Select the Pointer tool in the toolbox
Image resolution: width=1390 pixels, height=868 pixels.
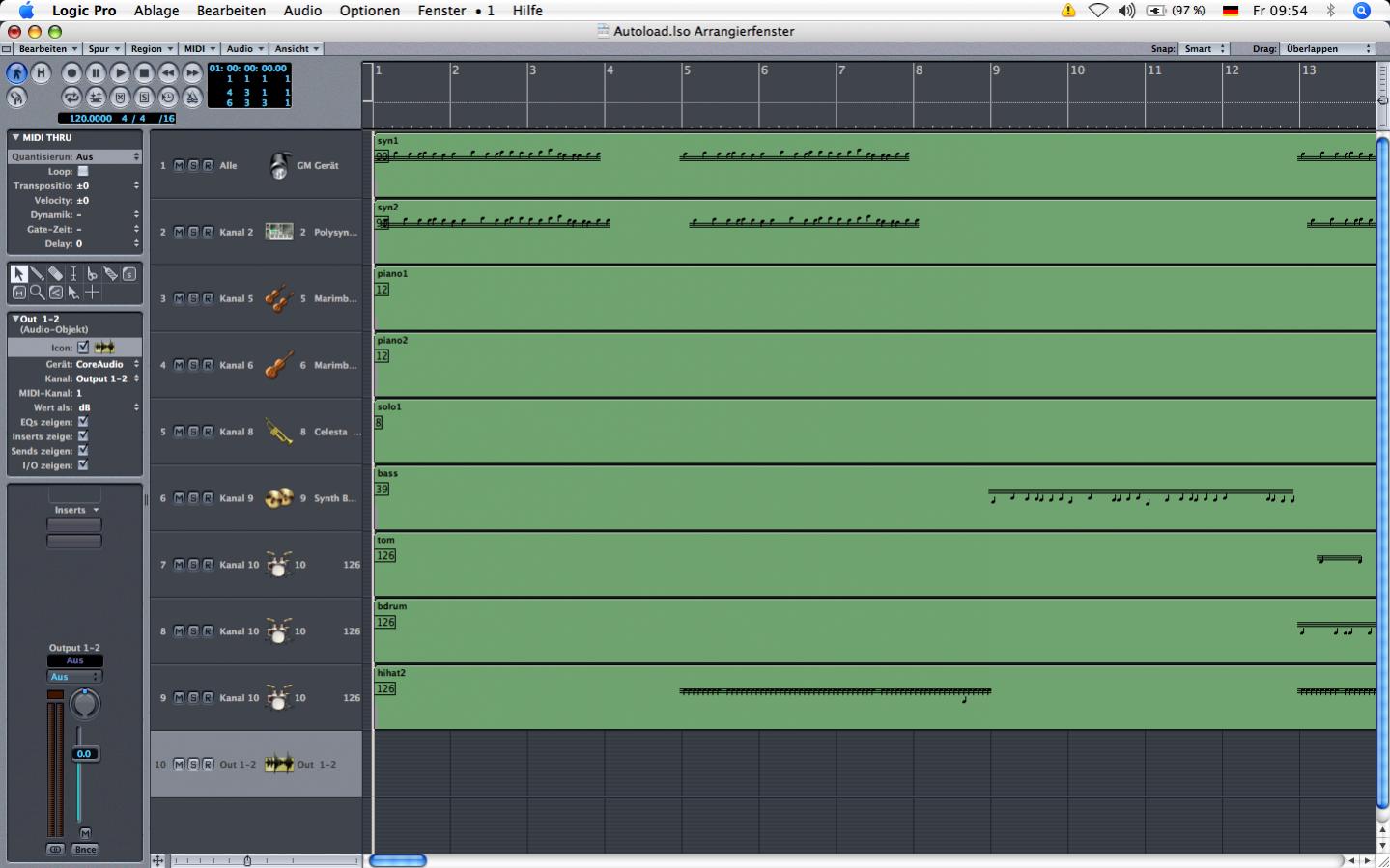click(19, 274)
